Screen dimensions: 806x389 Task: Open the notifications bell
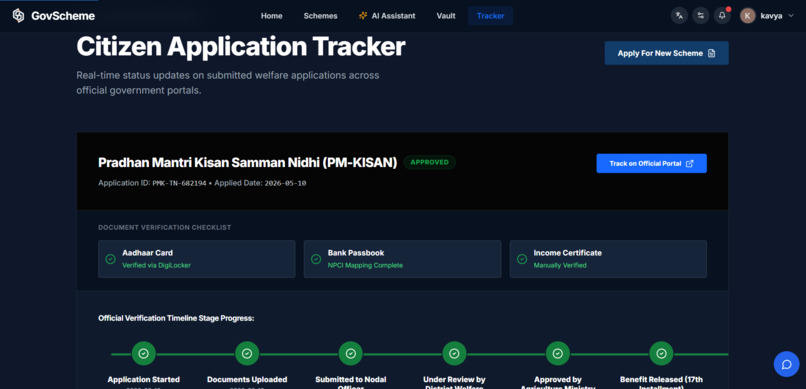[x=722, y=15]
